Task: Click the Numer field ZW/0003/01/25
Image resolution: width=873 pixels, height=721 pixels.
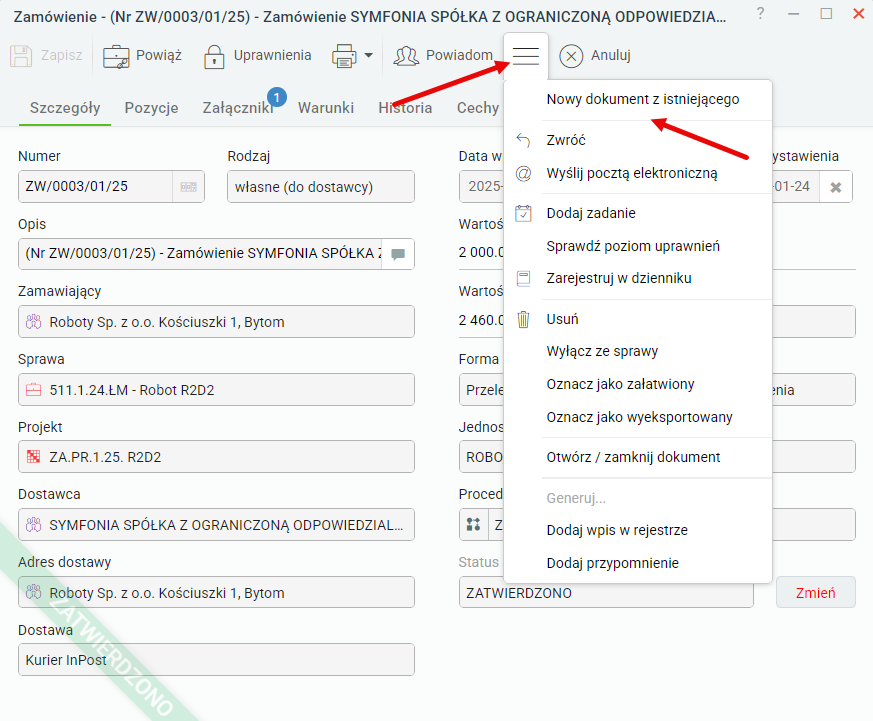Action: tap(95, 187)
